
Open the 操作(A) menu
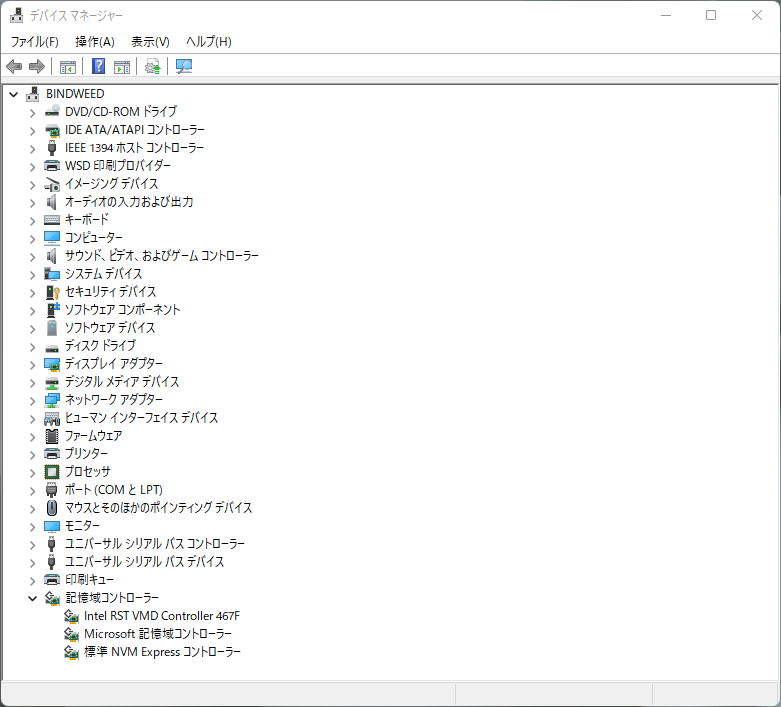click(x=95, y=42)
